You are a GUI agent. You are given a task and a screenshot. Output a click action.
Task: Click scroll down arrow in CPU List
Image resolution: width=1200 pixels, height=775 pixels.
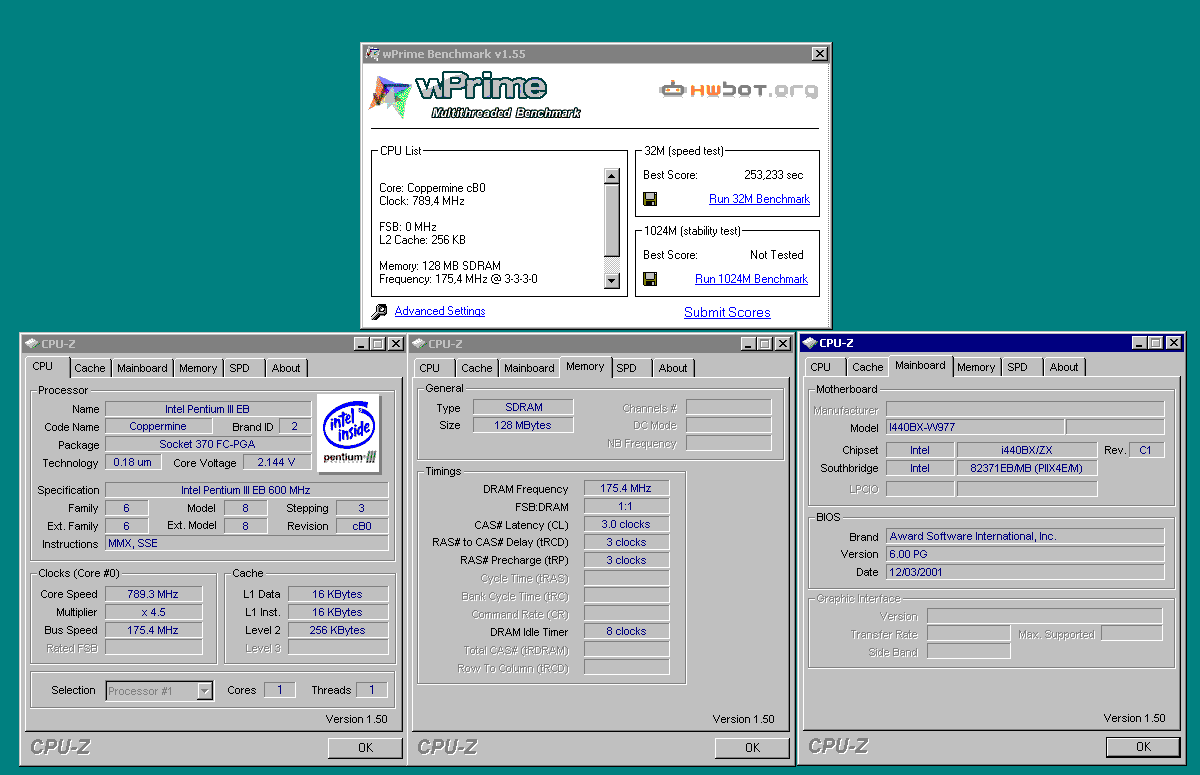pyautogui.click(x=612, y=282)
